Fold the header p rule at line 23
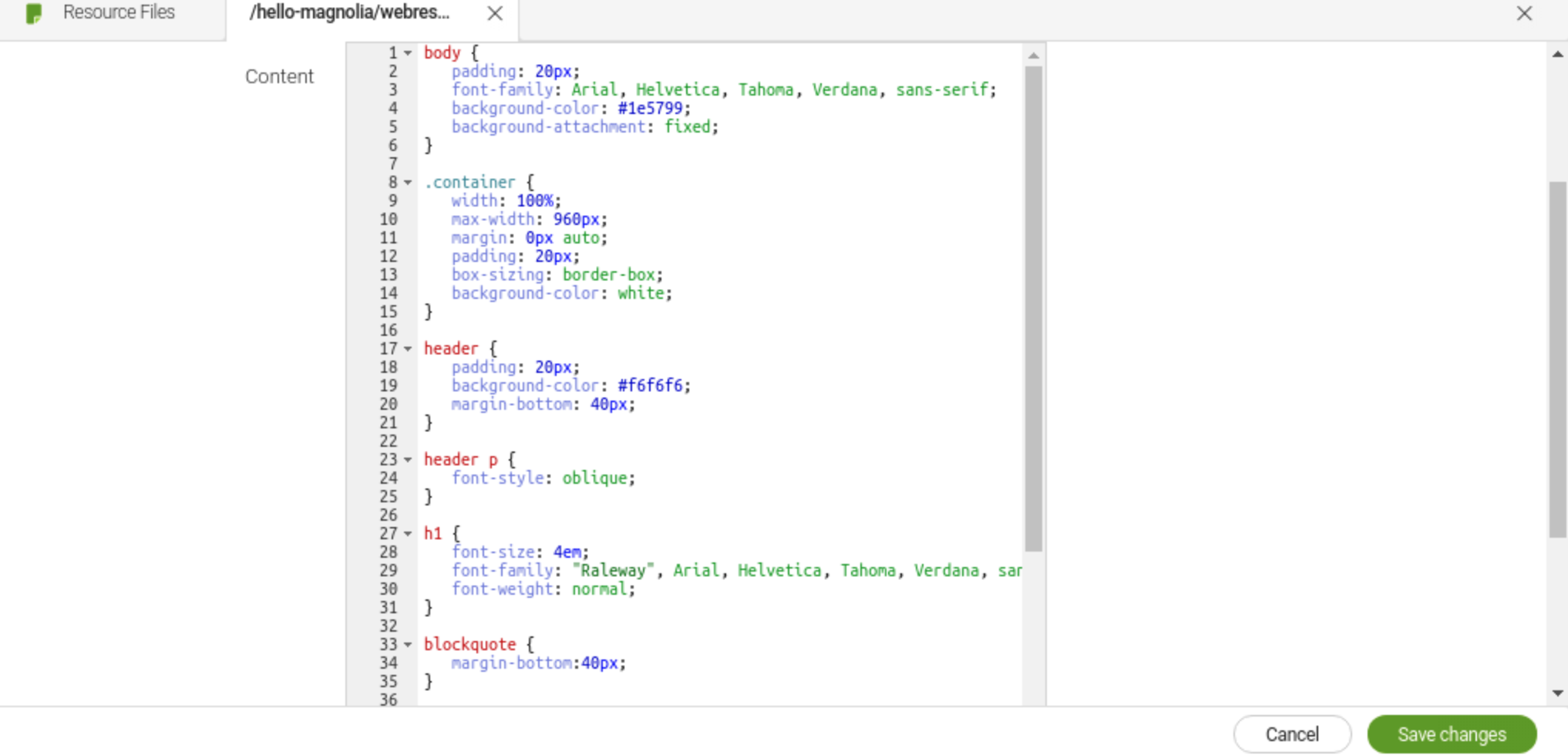Screen dimensions: 1568x755 (408, 460)
